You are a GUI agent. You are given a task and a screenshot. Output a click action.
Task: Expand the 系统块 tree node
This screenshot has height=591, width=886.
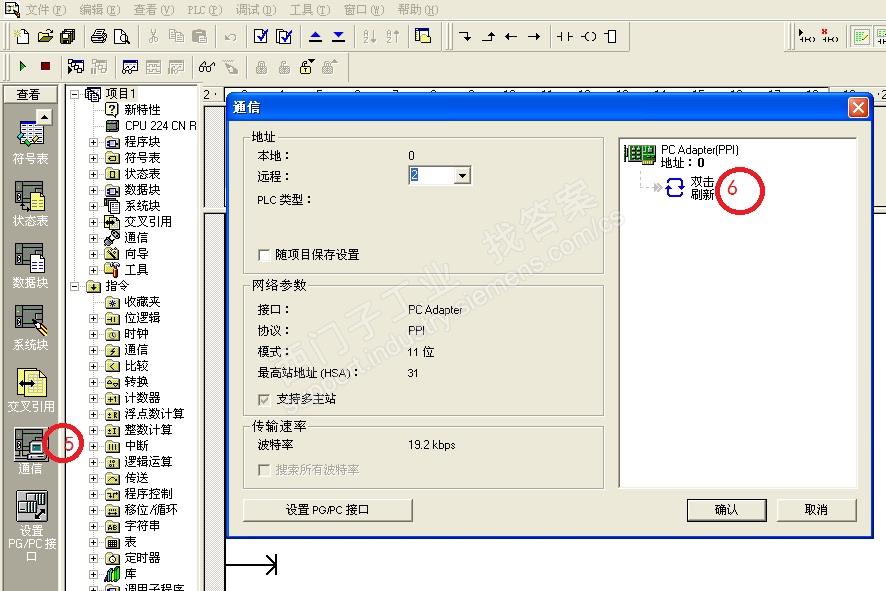click(x=94, y=206)
